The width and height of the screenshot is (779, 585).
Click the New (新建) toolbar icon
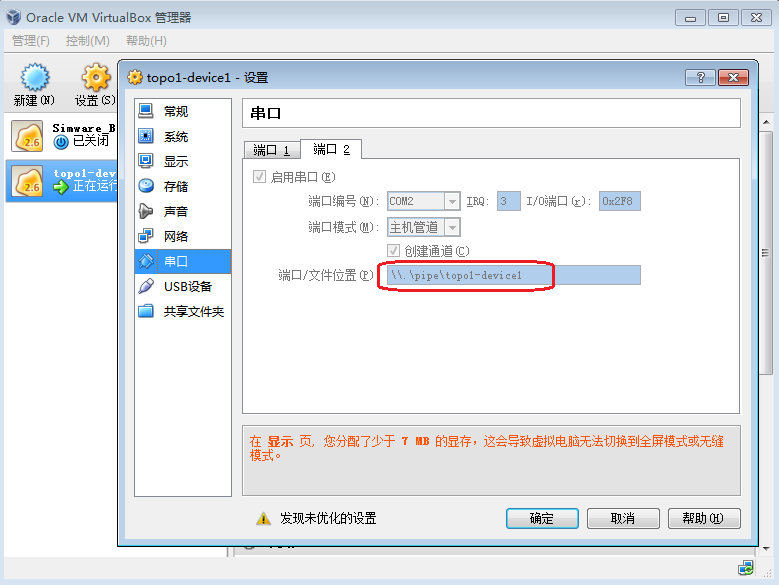pyautogui.click(x=34, y=78)
